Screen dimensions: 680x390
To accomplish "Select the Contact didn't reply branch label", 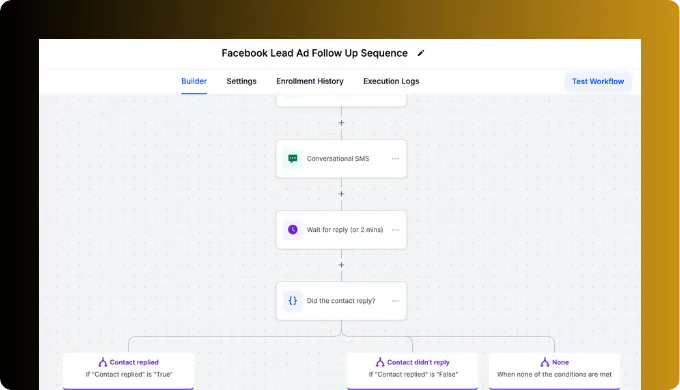I will coord(418,362).
